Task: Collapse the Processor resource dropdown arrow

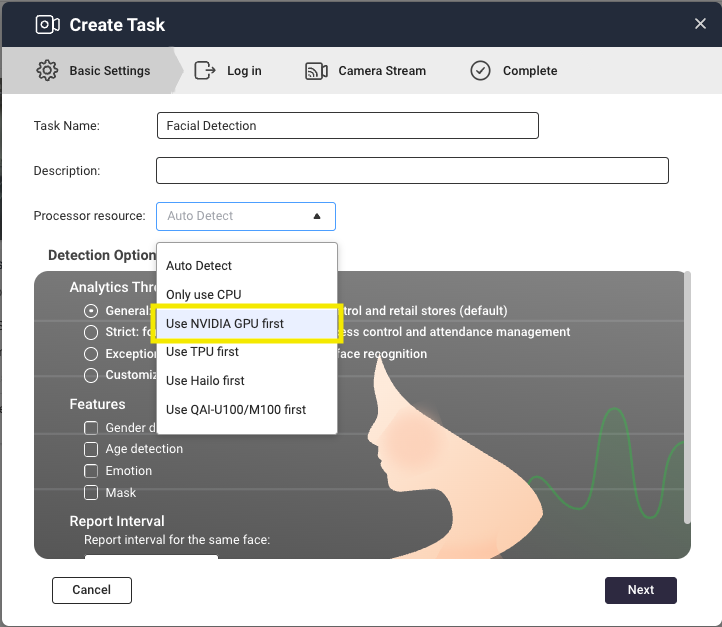Action: pyautogui.click(x=317, y=216)
